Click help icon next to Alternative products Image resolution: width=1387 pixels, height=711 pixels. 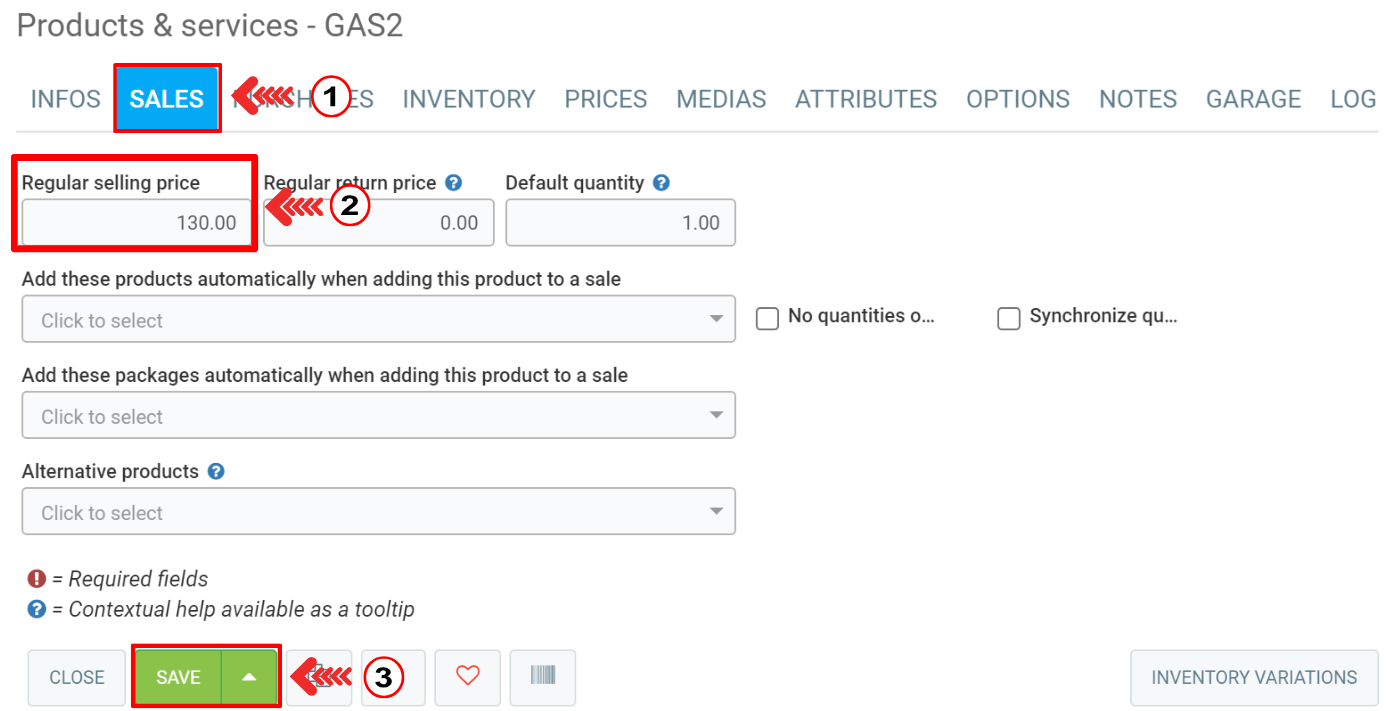(x=216, y=471)
